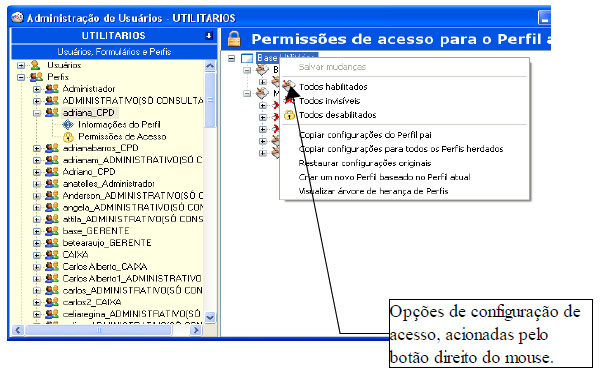
Task: Click the carlos2_CAIXA profile icon
Action: pos(52,302)
